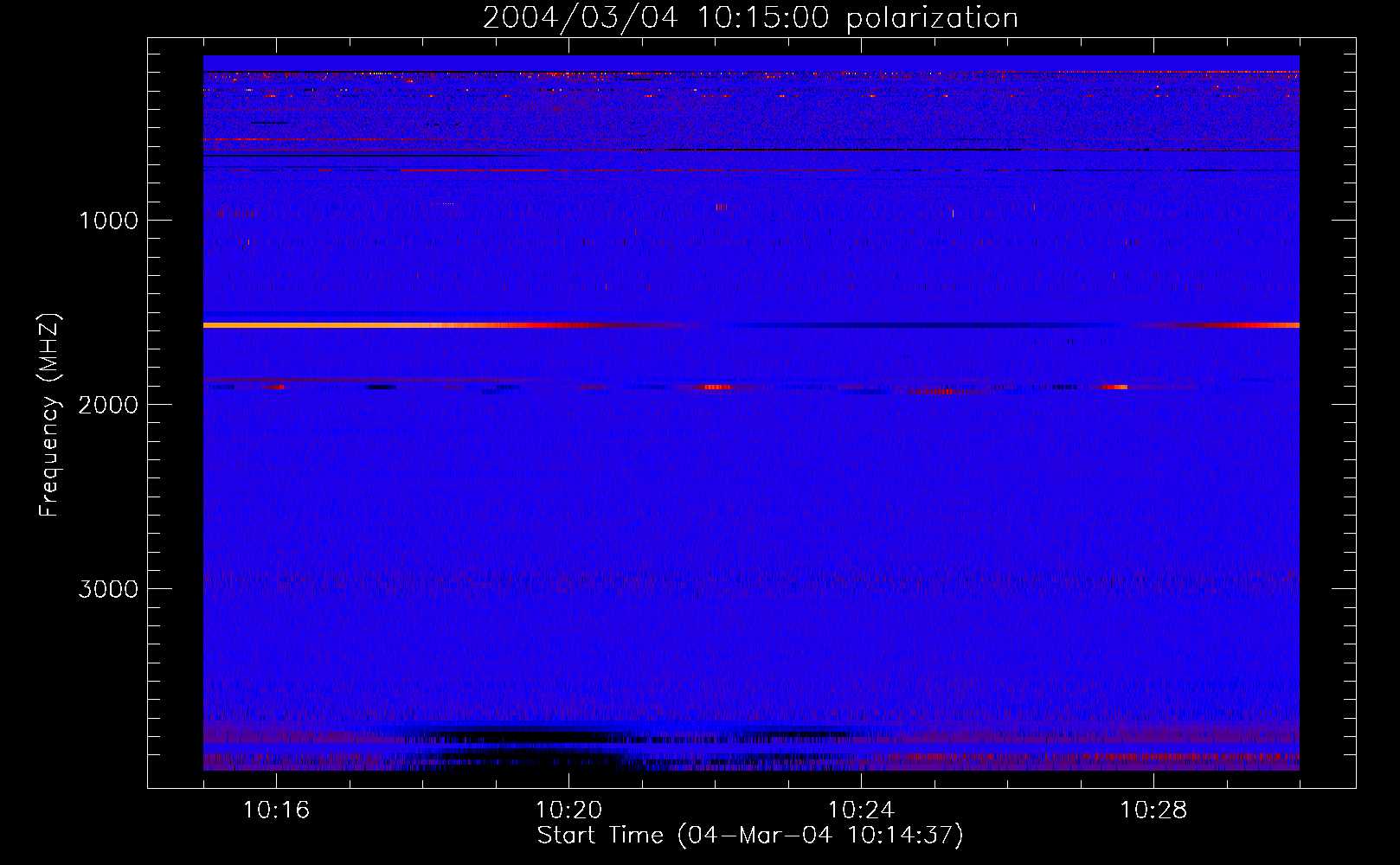Click the 10:24 time tick label

tap(861, 811)
